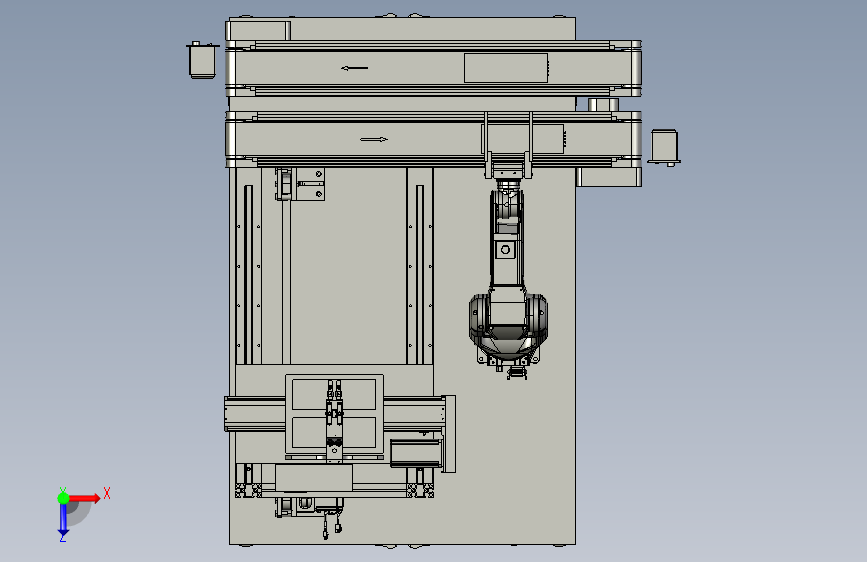This screenshot has width=867, height=562.
Task: Select the rectangular pallet on the upper conveyor
Action: (506, 68)
